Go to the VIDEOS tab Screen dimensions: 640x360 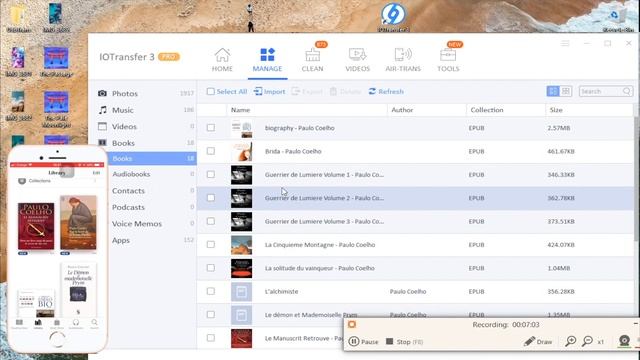(358, 60)
